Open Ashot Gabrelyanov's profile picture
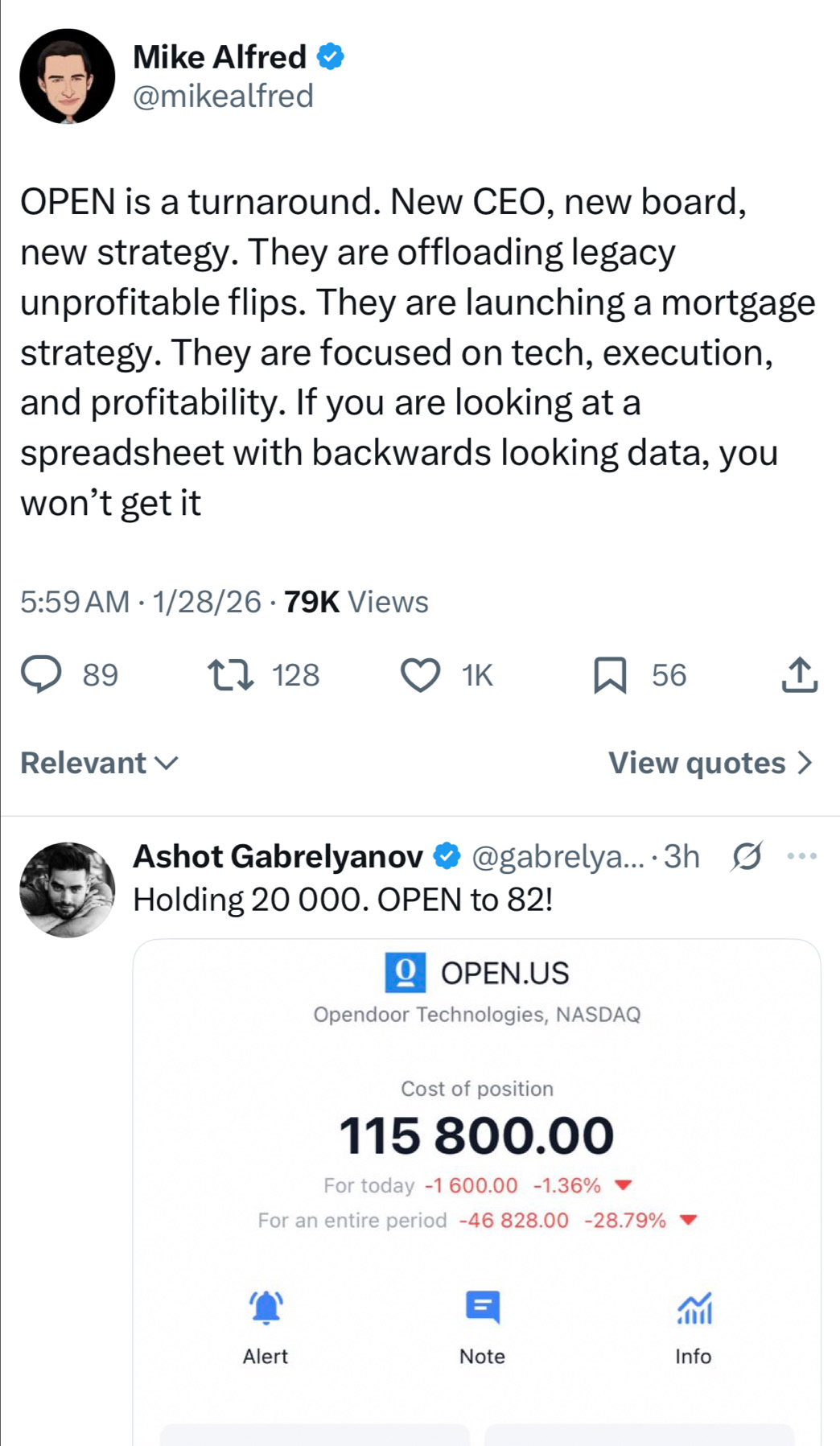The width and height of the screenshot is (840, 1446). point(68,890)
